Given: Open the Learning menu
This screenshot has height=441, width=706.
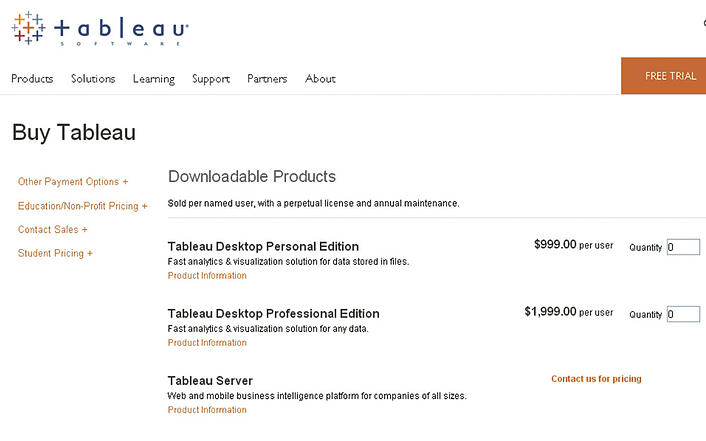Looking at the screenshot, I should point(154,79).
